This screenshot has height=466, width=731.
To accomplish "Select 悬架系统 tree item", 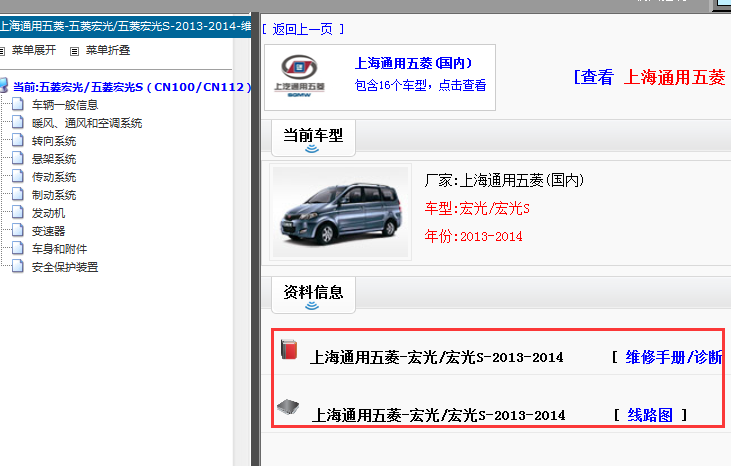I will [x=54, y=159].
